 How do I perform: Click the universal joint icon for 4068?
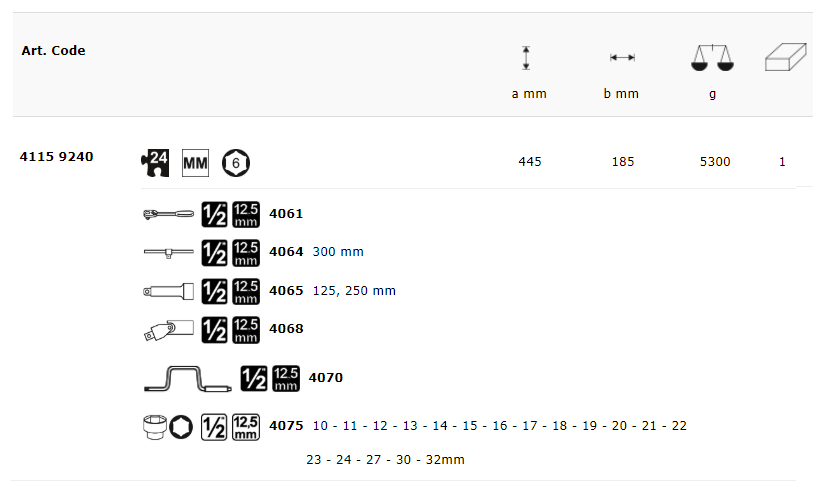(x=167, y=328)
